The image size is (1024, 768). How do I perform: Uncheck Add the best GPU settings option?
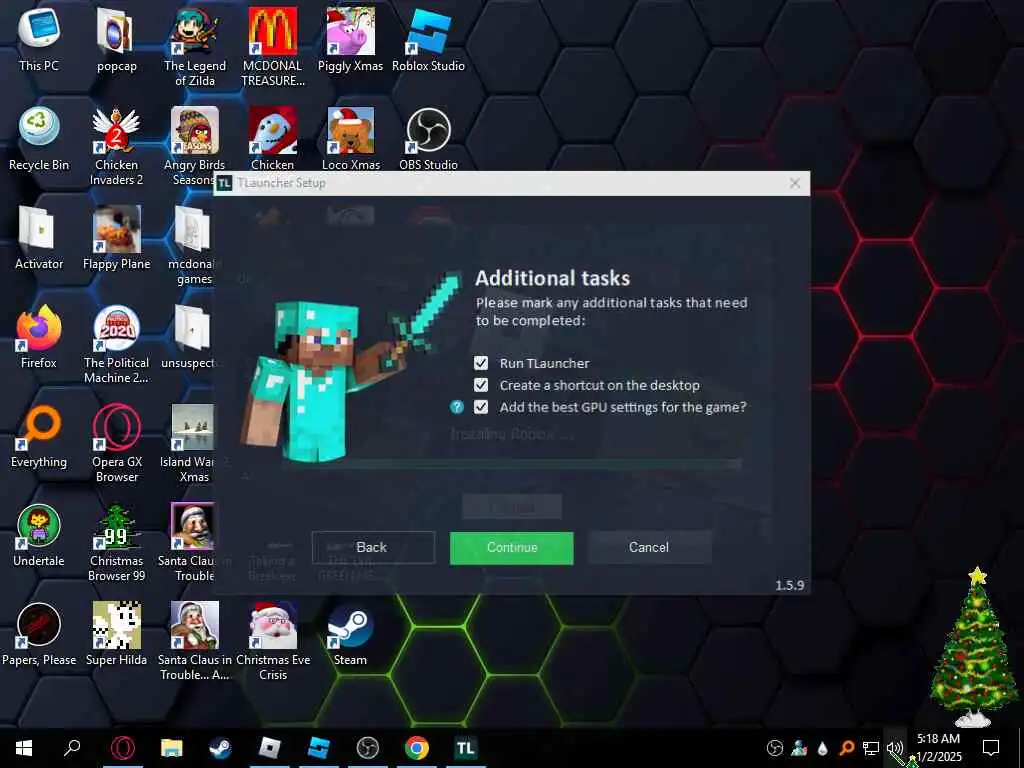click(x=481, y=408)
